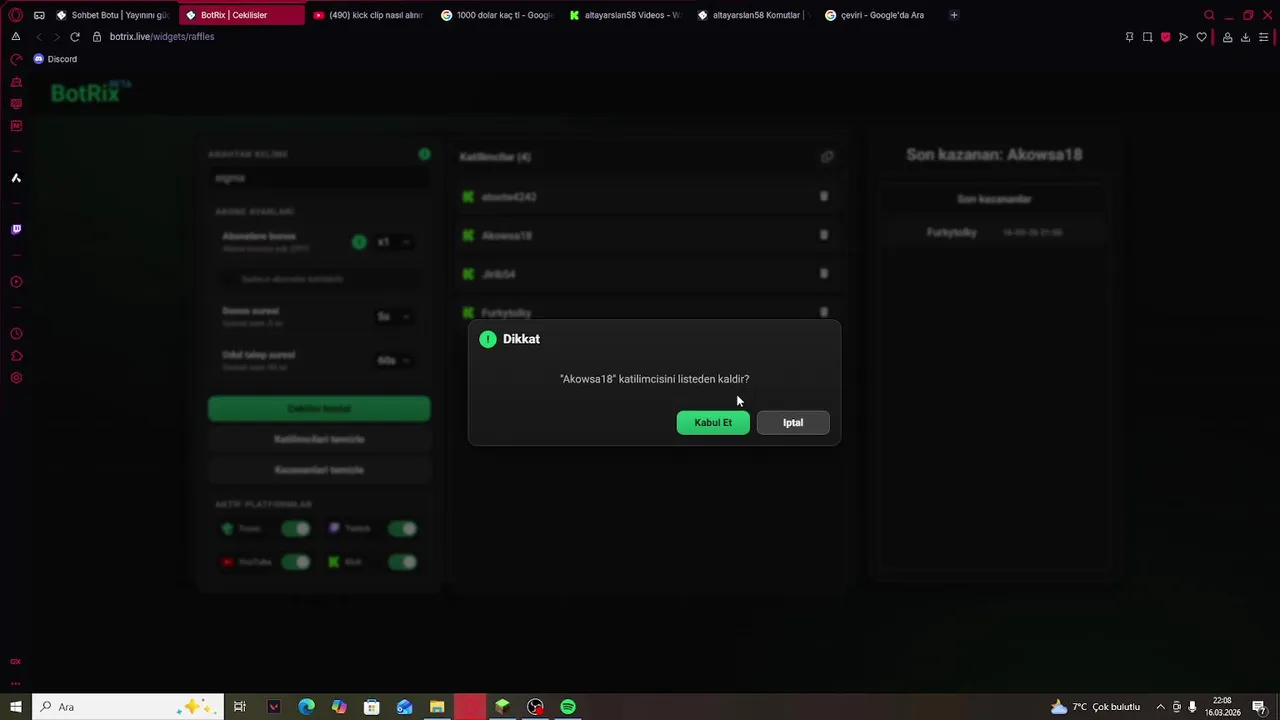Open History clock icon in sidebar

[15, 334]
